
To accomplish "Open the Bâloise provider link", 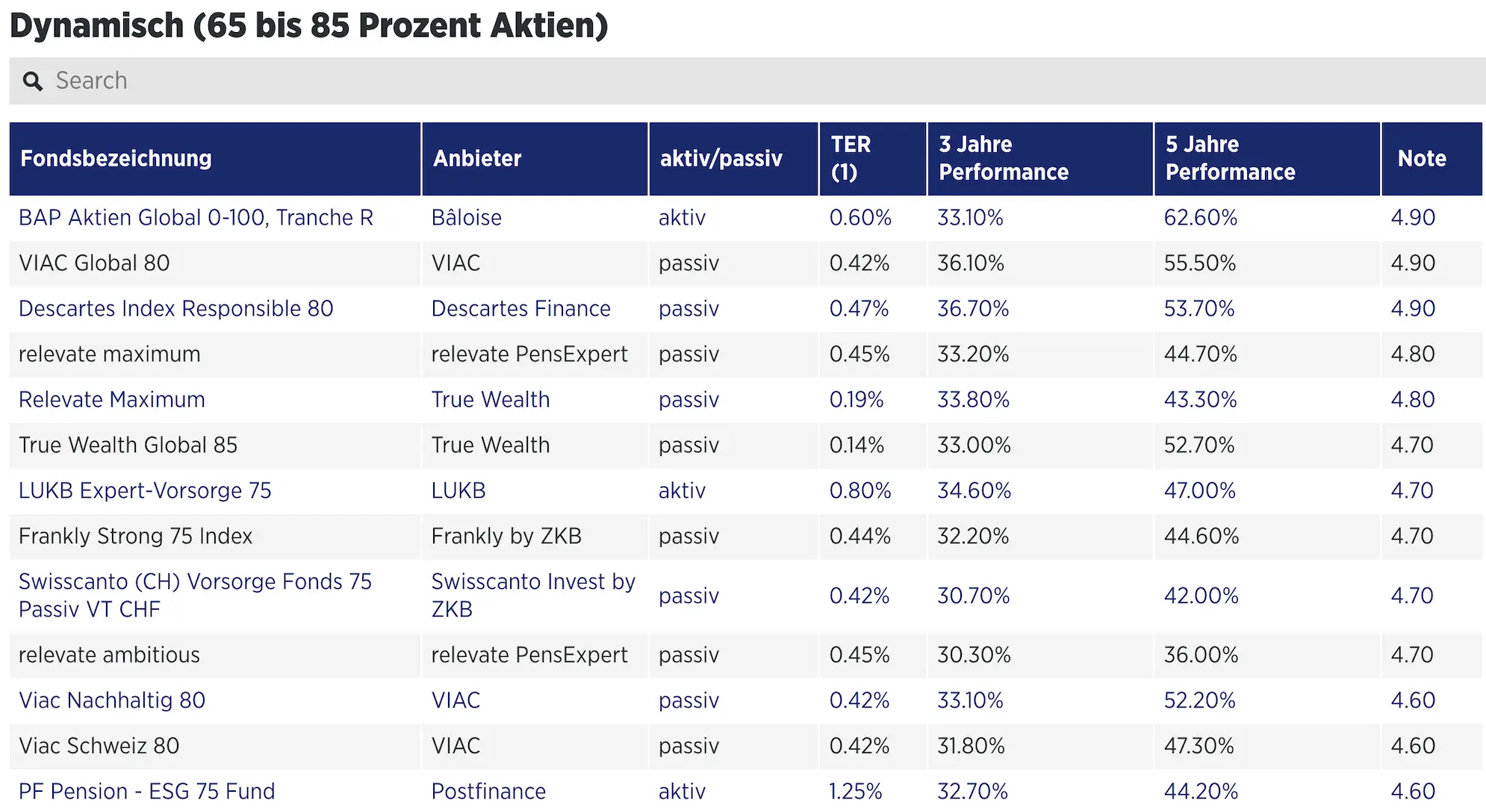I will click(x=466, y=217).
